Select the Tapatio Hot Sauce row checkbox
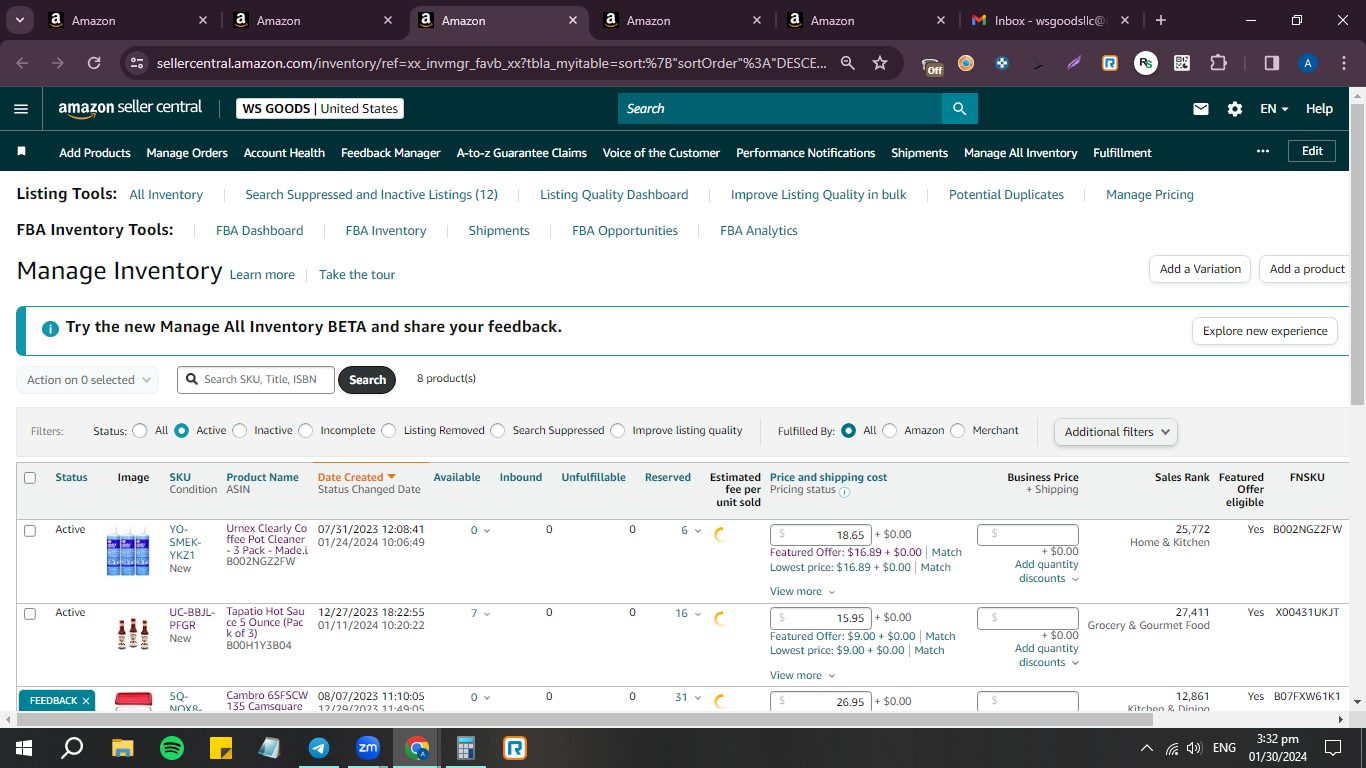 pos(30,613)
